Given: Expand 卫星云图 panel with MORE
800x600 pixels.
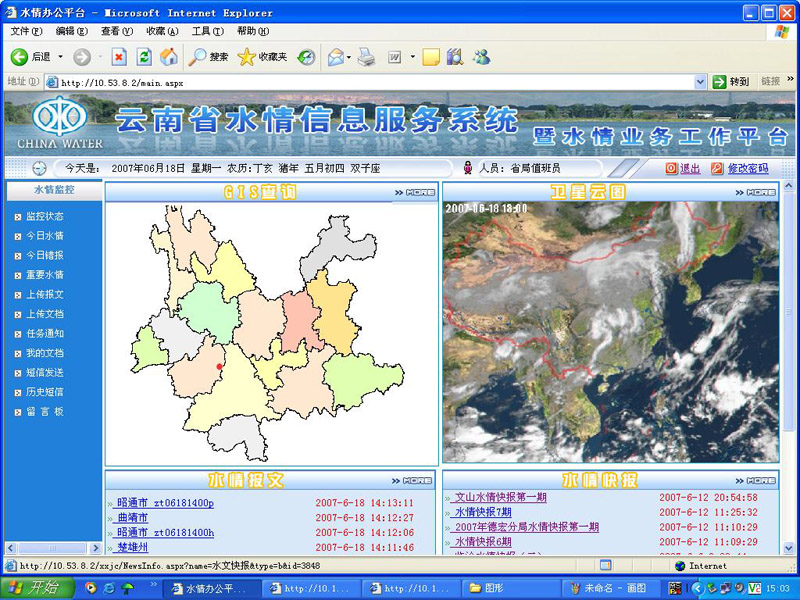Looking at the screenshot, I should 756,192.
